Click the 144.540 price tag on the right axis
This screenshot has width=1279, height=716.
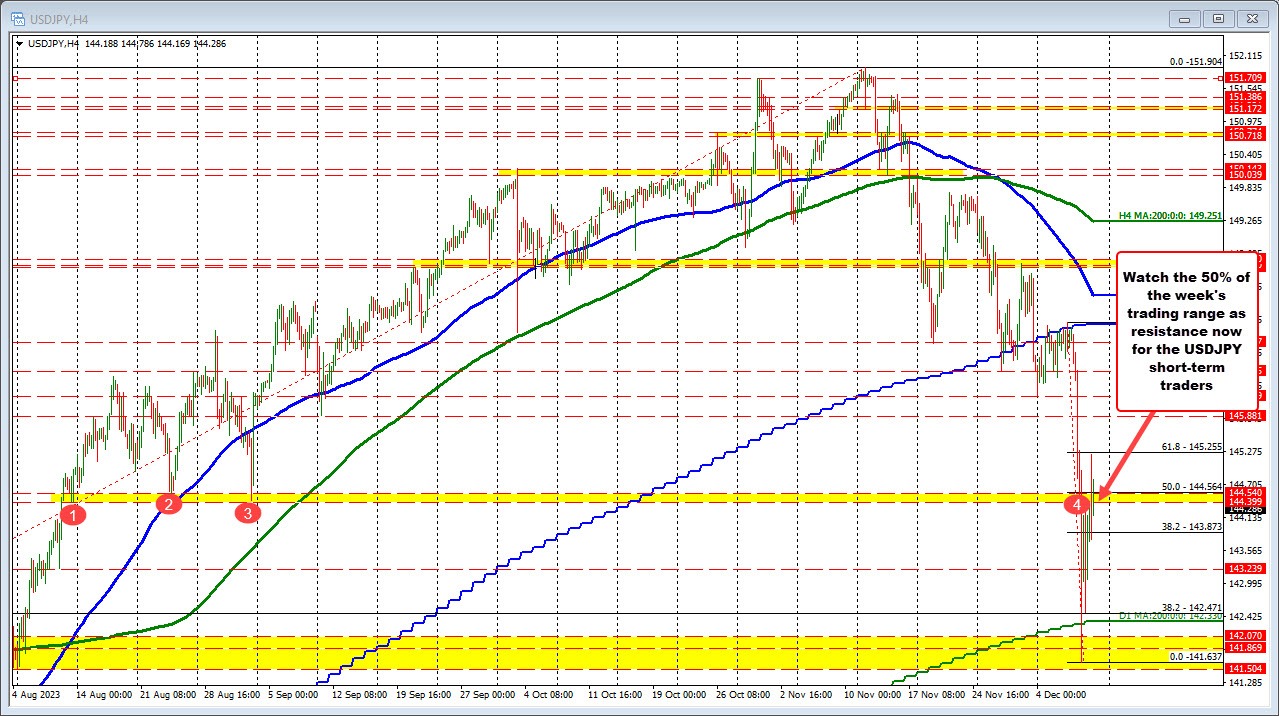pyautogui.click(x=1244, y=493)
